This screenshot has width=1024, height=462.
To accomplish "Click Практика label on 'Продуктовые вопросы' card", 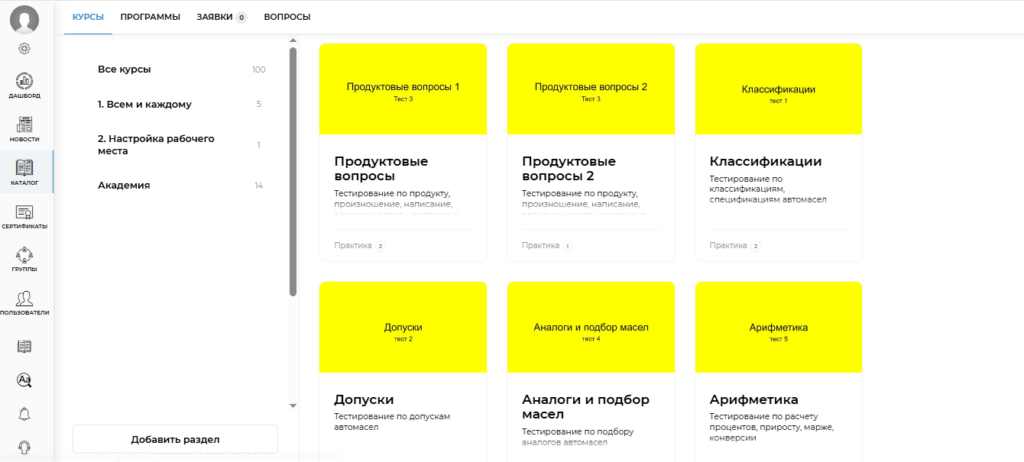I will coord(353,246).
